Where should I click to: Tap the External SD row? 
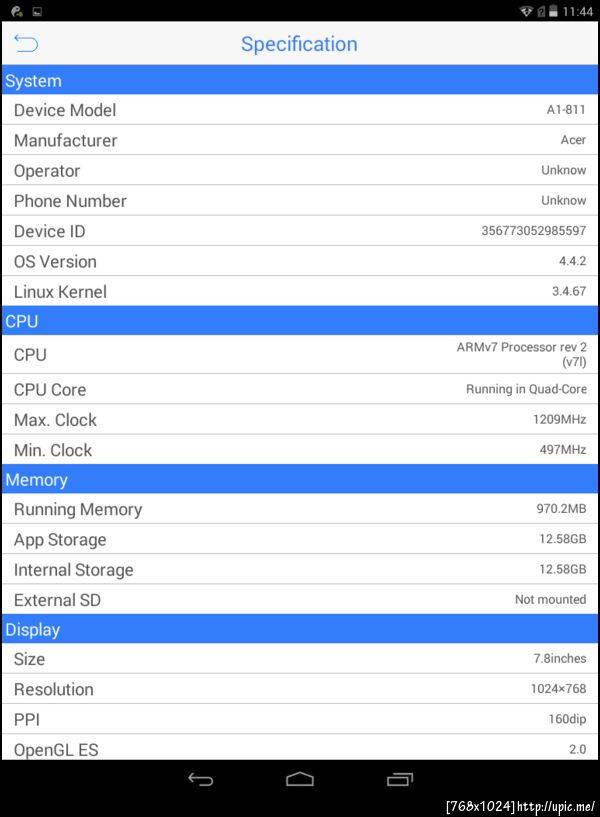pos(300,600)
